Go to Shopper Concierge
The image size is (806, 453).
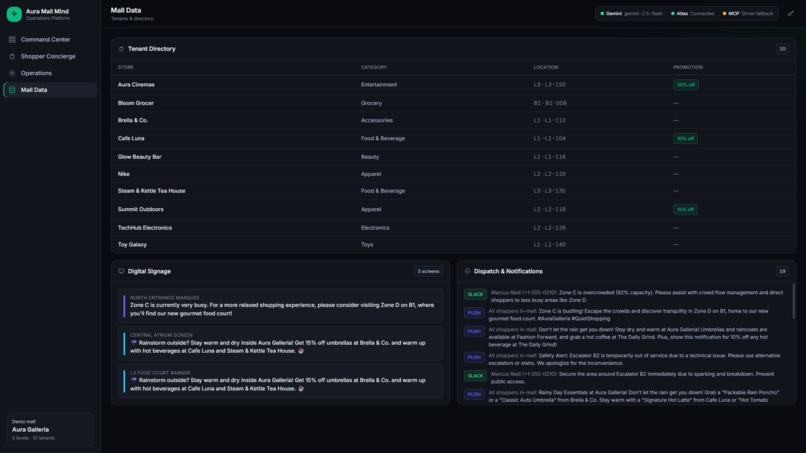[x=50, y=57]
